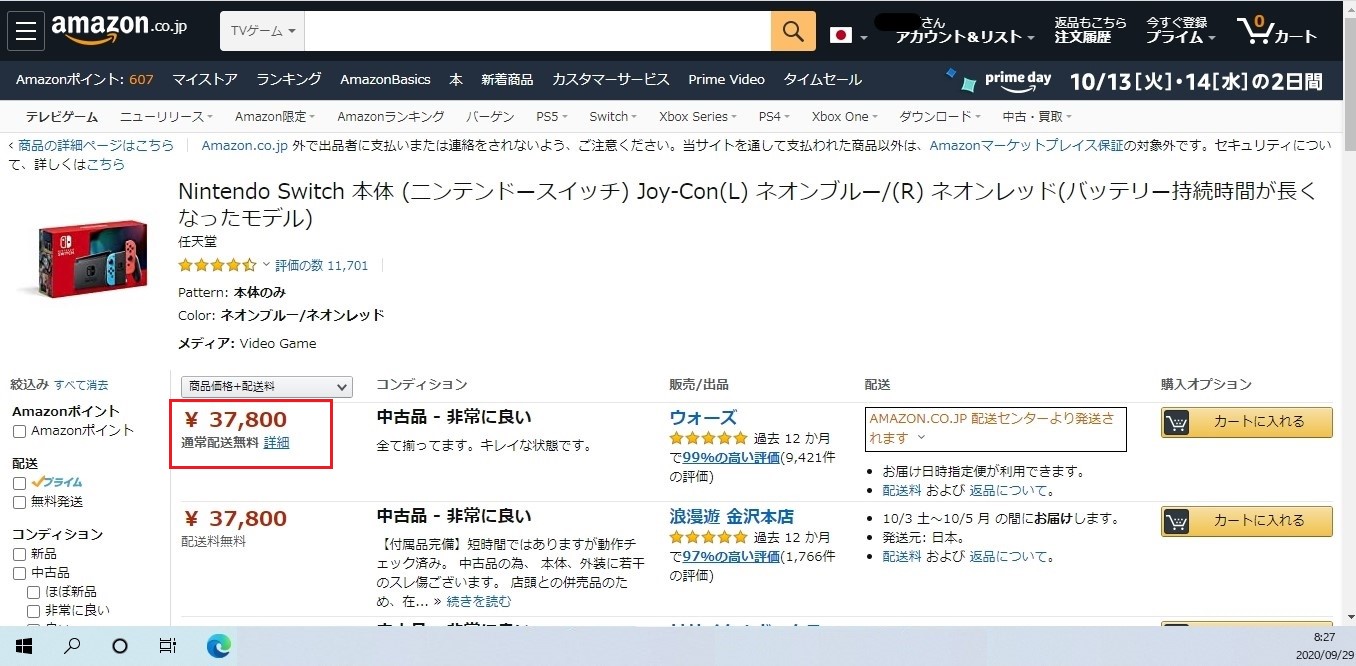The image size is (1356, 666).
Task: Open the 中古・買取 dropdown
Action: click(x=1036, y=117)
